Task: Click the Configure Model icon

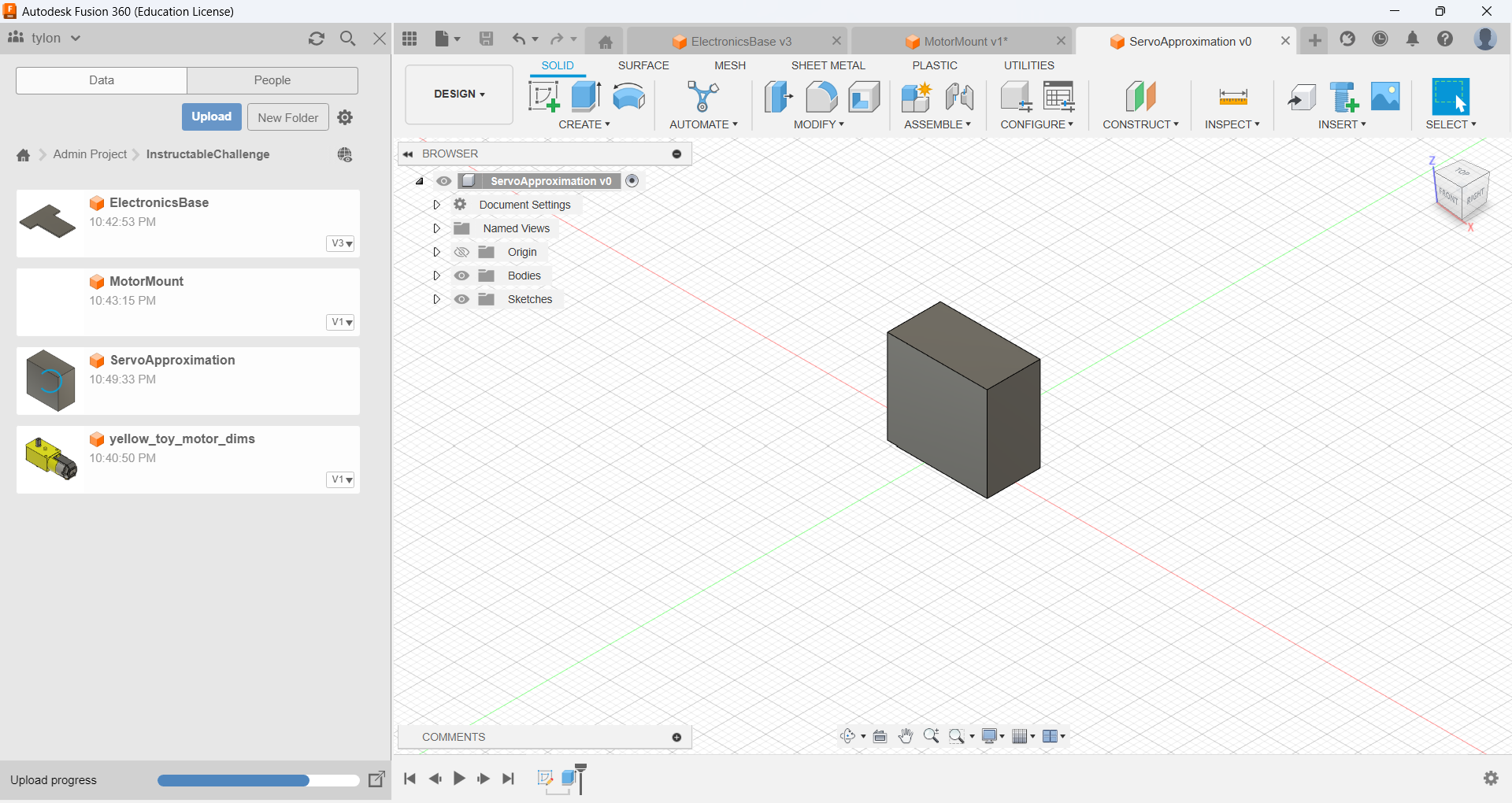Action: pyautogui.click(x=1016, y=97)
